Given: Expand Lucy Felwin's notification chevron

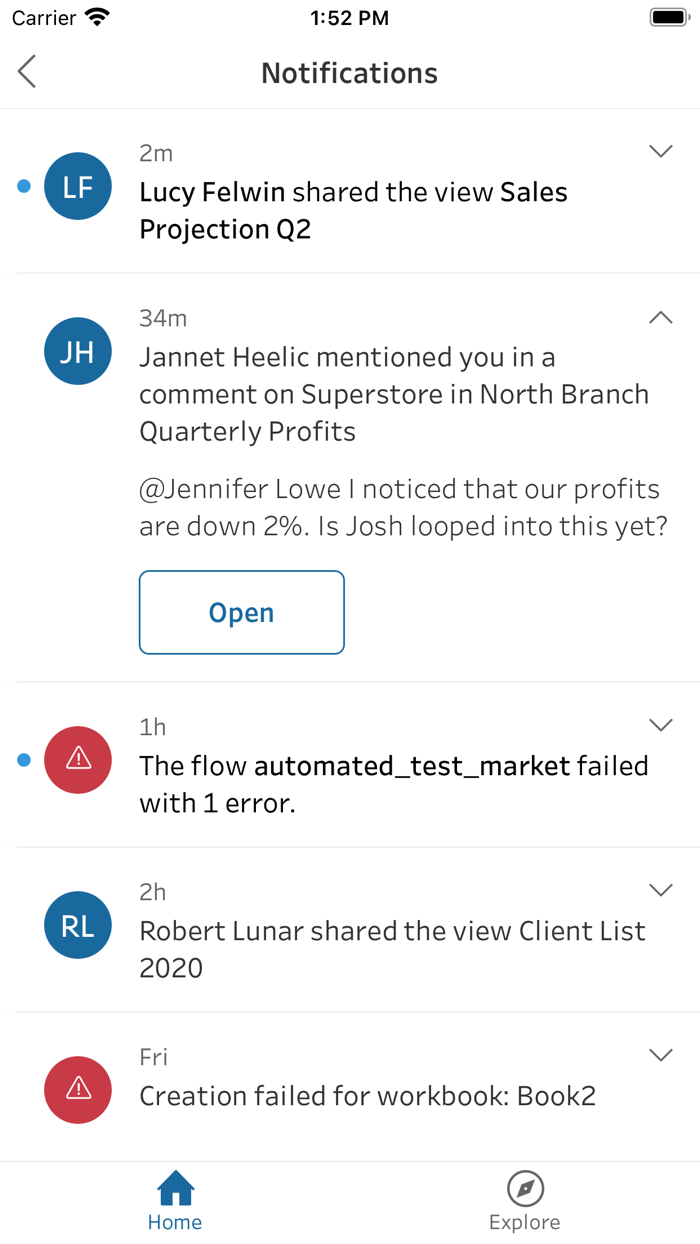Looking at the screenshot, I should (661, 151).
